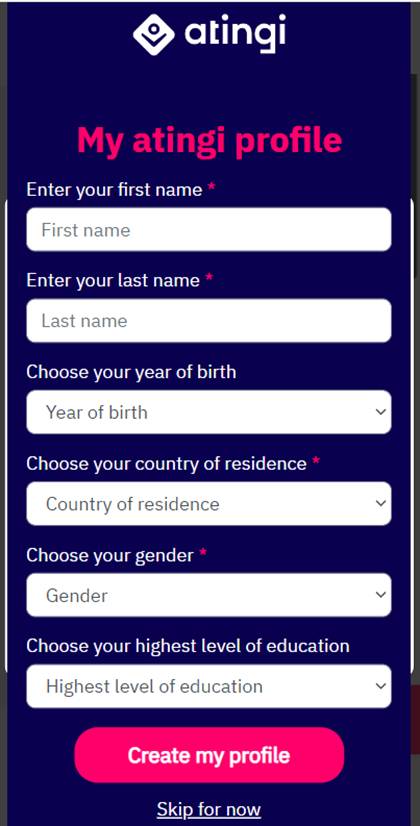Expand the Highest level of education dropdown
This screenshot has height=826, width=420.
(209, 686)
